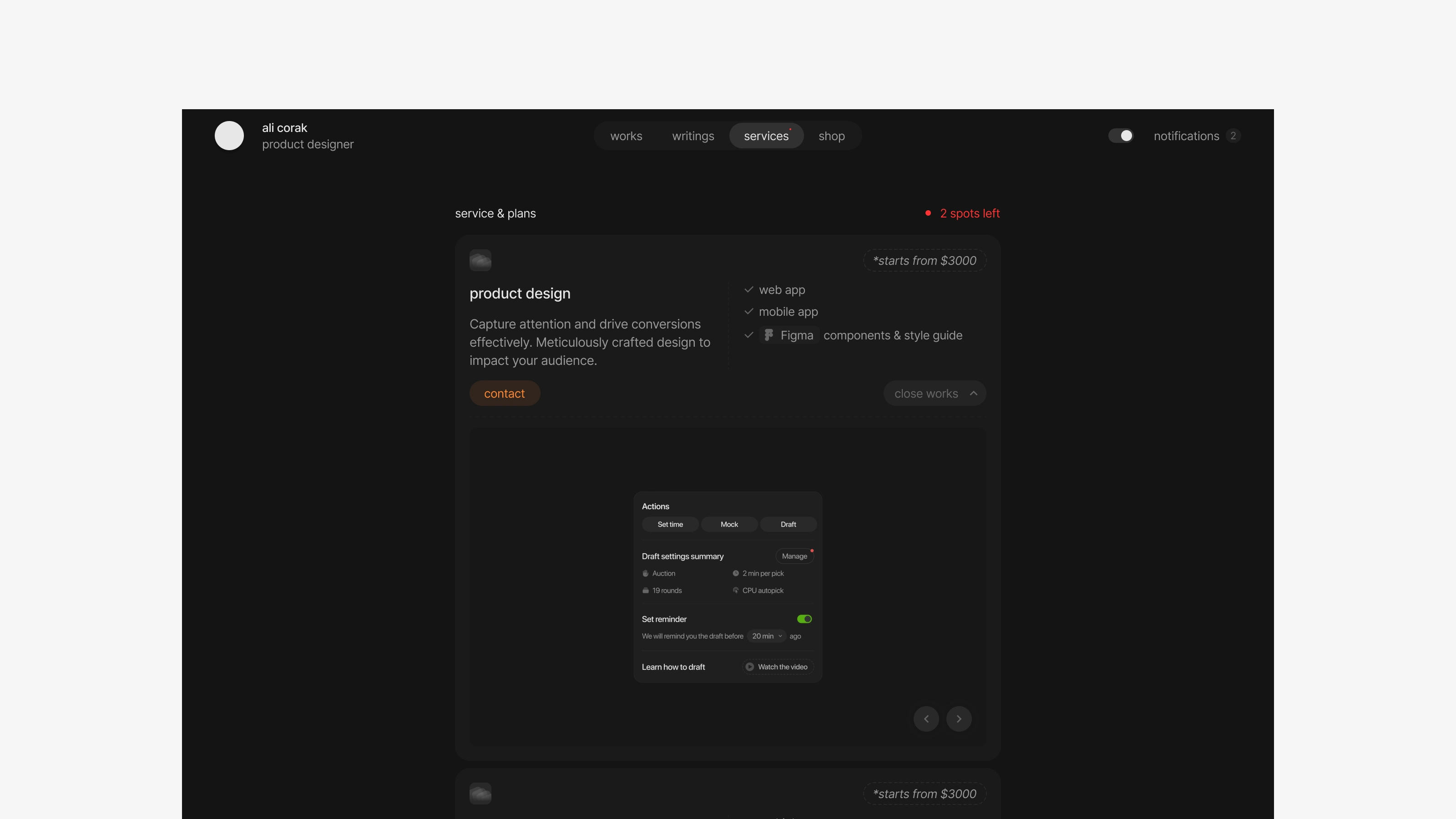1456x819 pixels.
Task: Click the mobile app checkmark
Action: point(748,311)
